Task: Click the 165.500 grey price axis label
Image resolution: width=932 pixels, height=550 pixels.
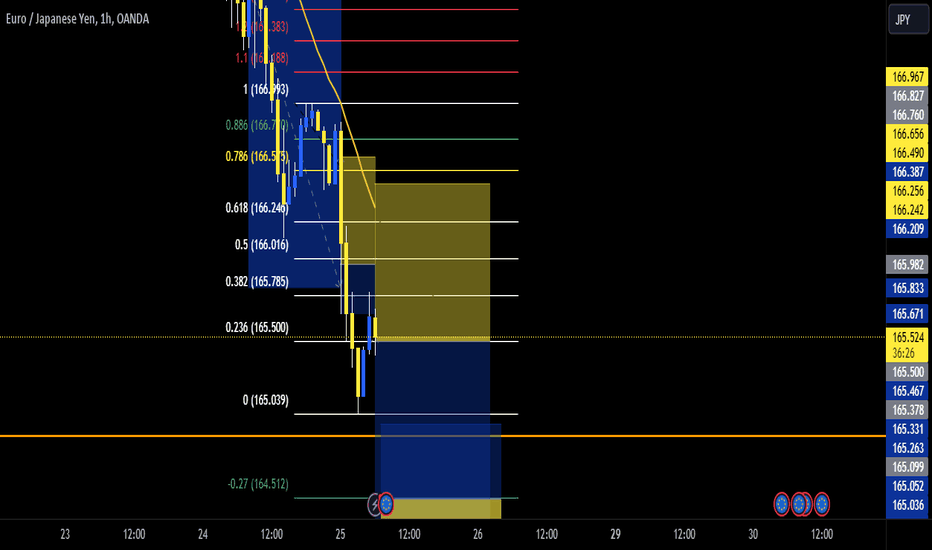Action: [x=908, y=372]
